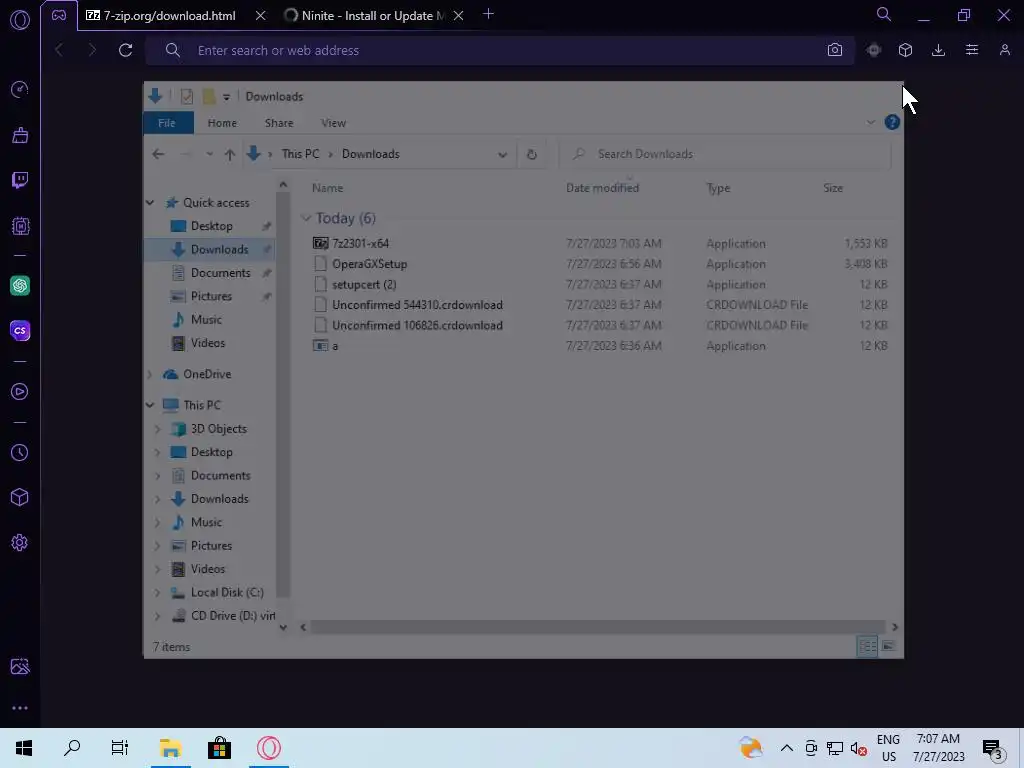Open Task View on the taskbar
Image resolution: width=1024 pixels, height=768 pixels.
pos(120,748)
